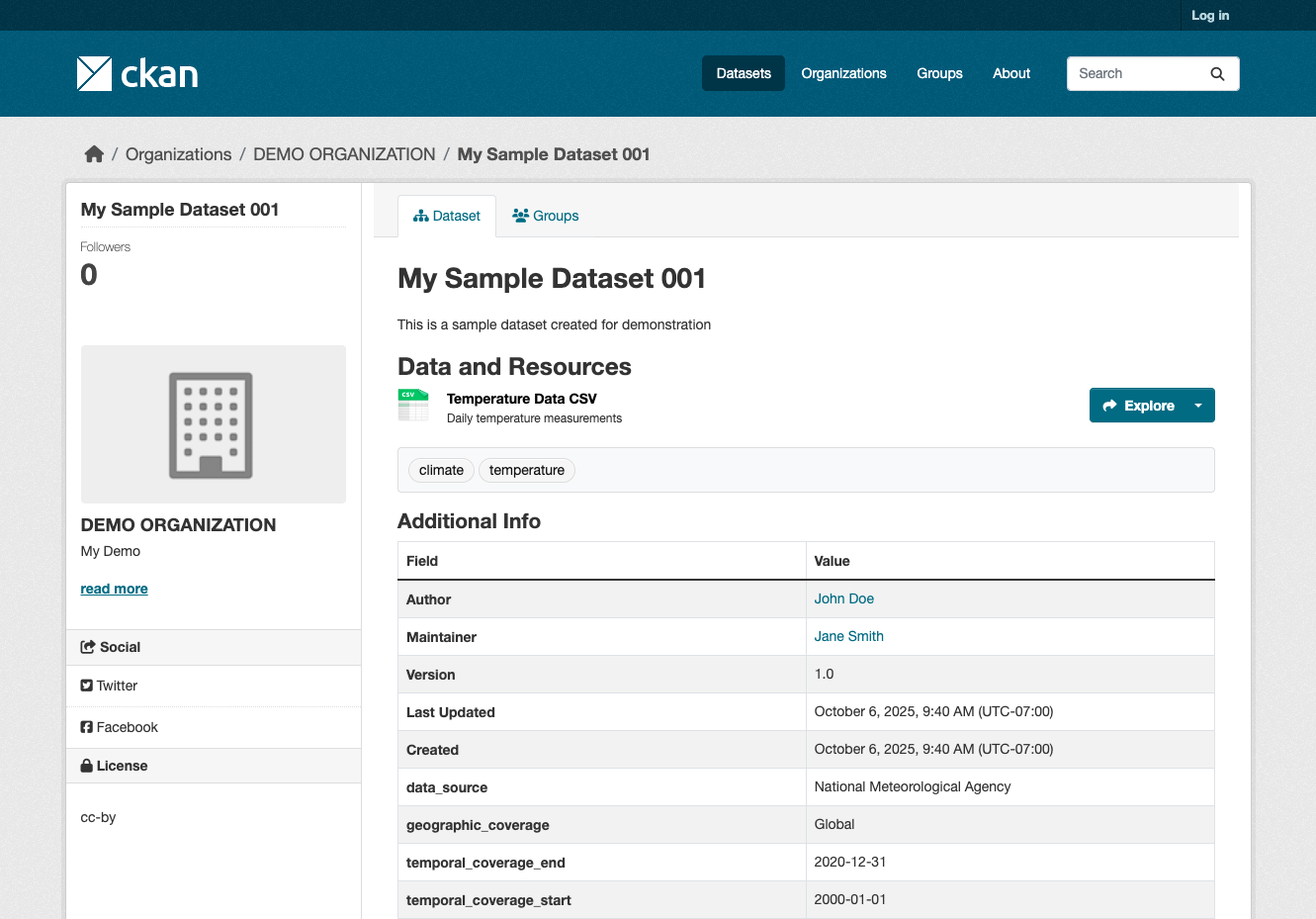
Task: Click DEMO ORGANIZATION breadcrumb link
Action: (344, 154)
